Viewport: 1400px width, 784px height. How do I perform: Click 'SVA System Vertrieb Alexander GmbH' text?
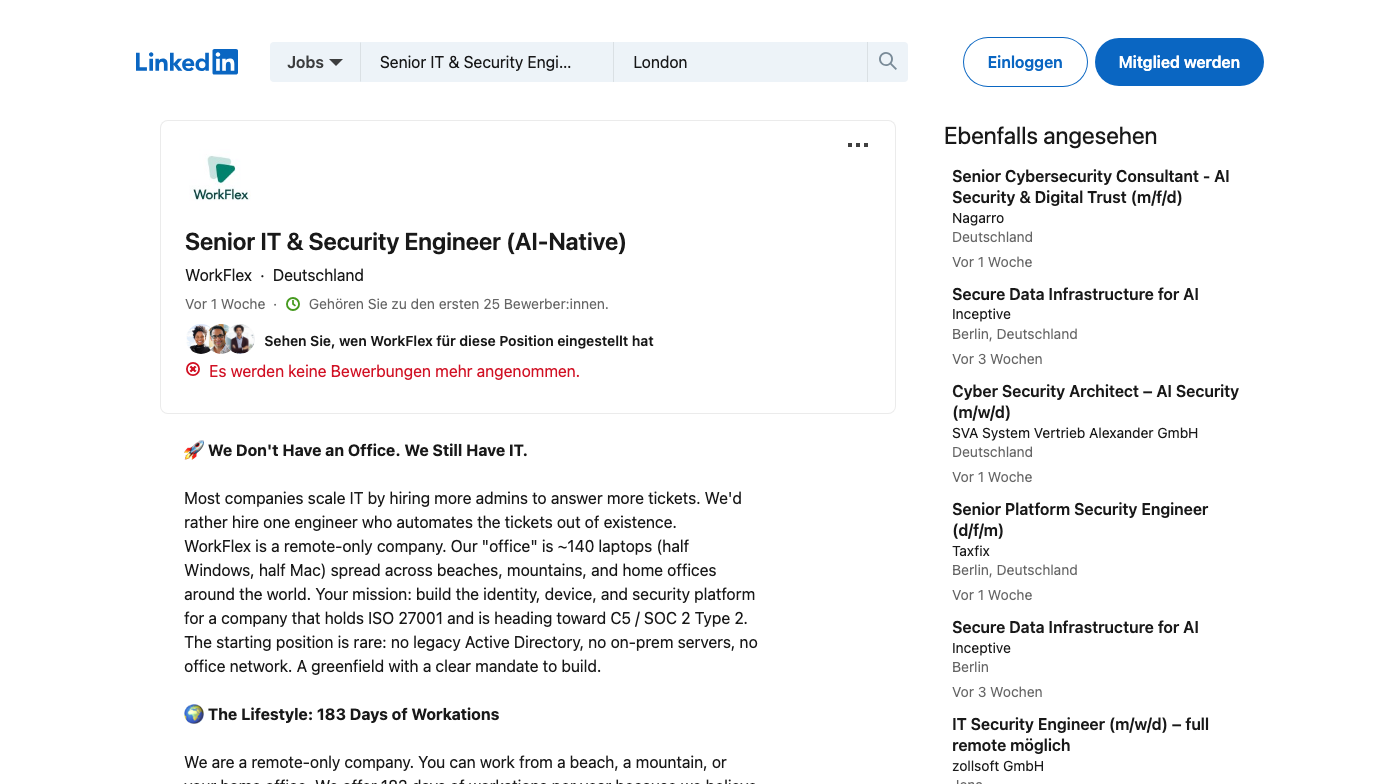coord(1075,433)
